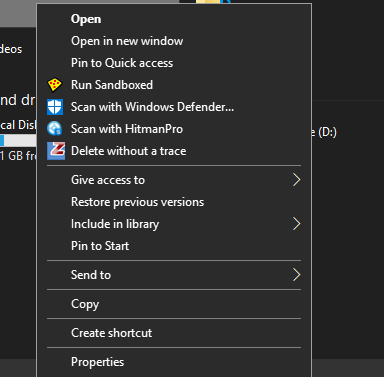This screenshot has height=377, width=384.
Task: Click the Sandboxie Run Sandboxed icon
Action: [x=55, y=85]
